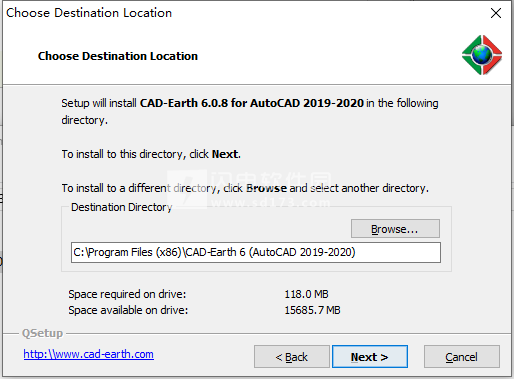Close the installer dialog with the X
Viewport: 514px width, 379px height.
click(496, 13)
